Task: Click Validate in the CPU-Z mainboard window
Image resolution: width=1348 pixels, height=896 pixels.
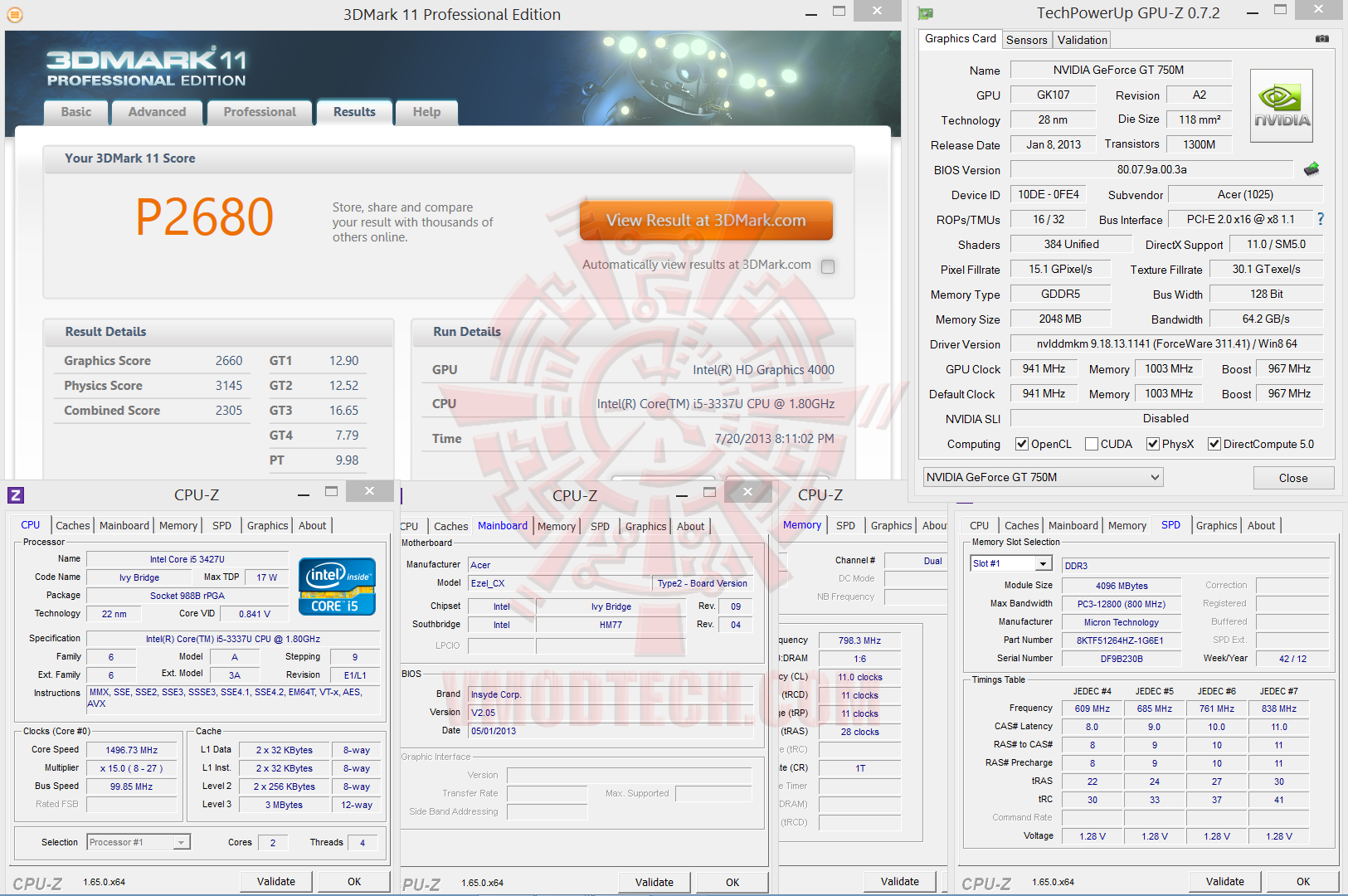Action: click(655, 883)
